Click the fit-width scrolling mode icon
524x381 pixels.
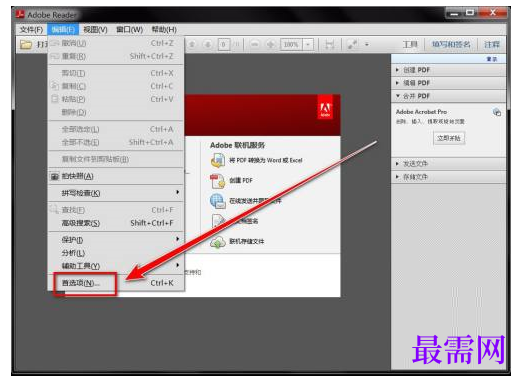(330, 44)
